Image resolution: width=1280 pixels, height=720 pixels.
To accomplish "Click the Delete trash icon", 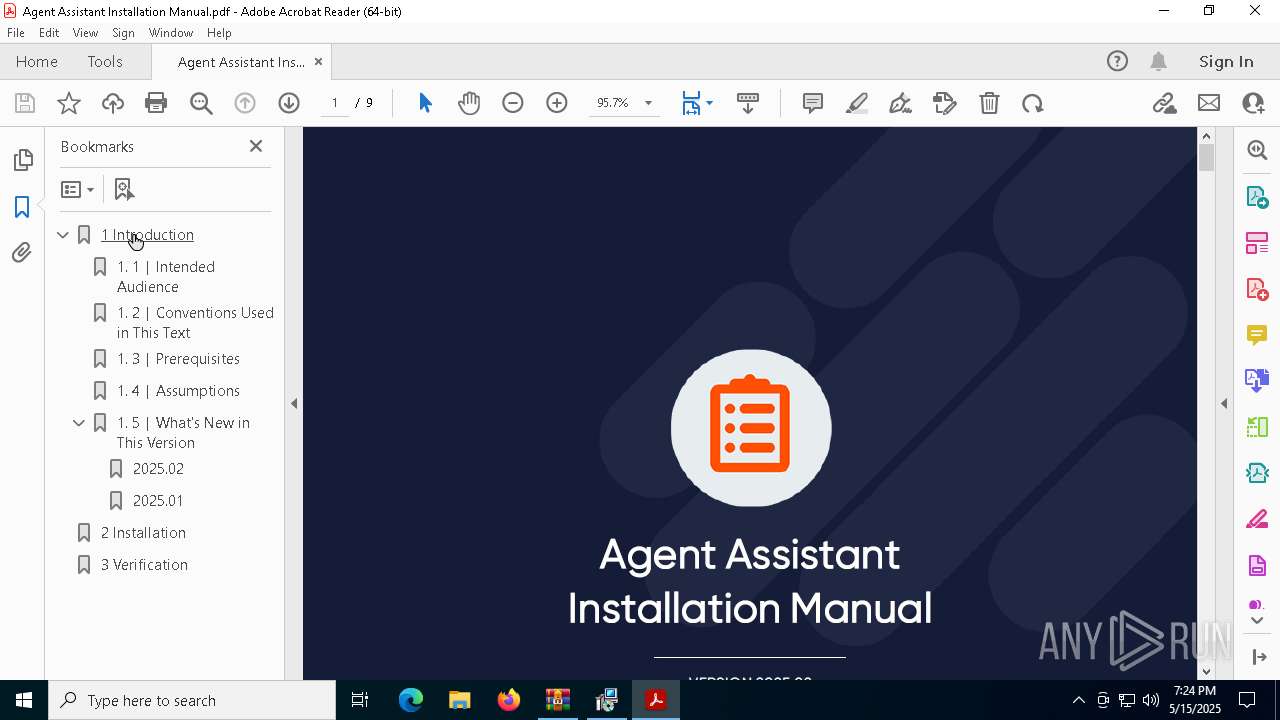I will point(989,103).
